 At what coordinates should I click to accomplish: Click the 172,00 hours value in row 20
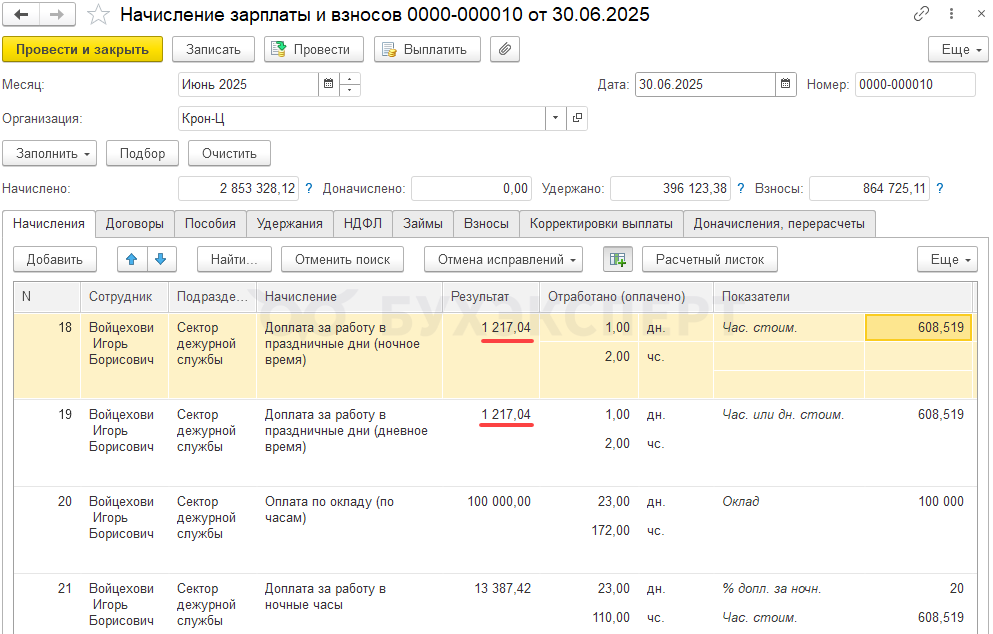pyautogui.click(x=610, y=530)
